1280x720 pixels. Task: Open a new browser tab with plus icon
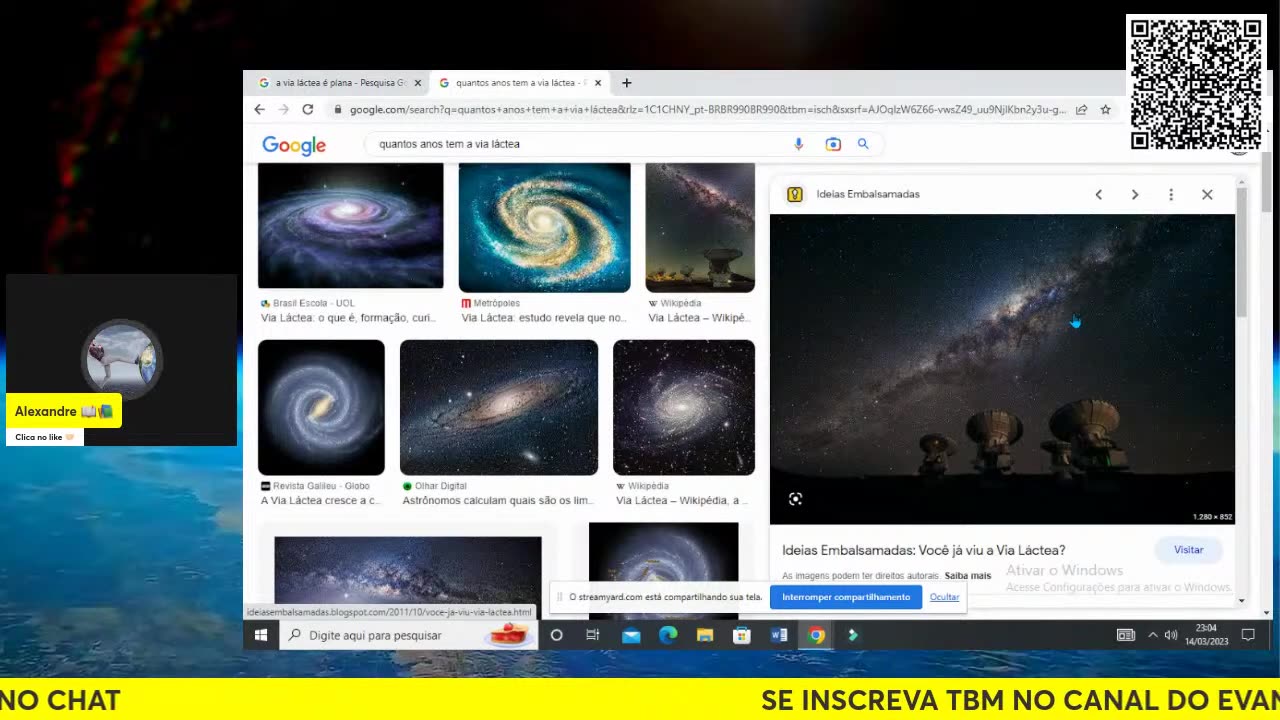tap(627, 83)
